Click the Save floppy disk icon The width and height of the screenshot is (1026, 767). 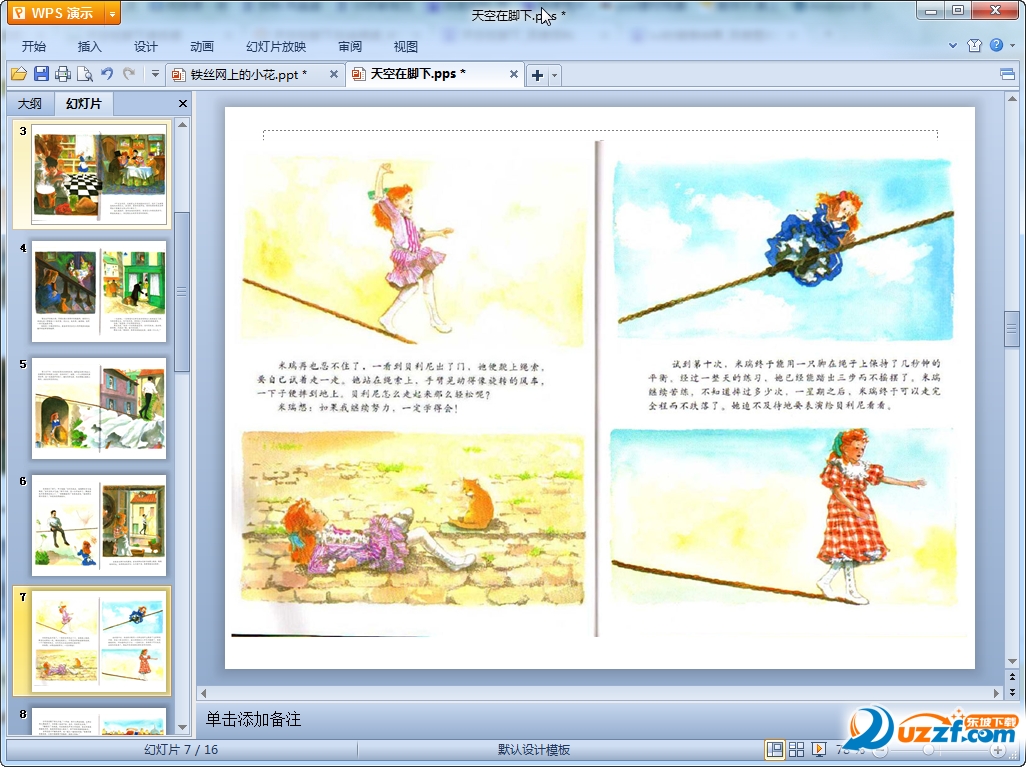point(41,74)
